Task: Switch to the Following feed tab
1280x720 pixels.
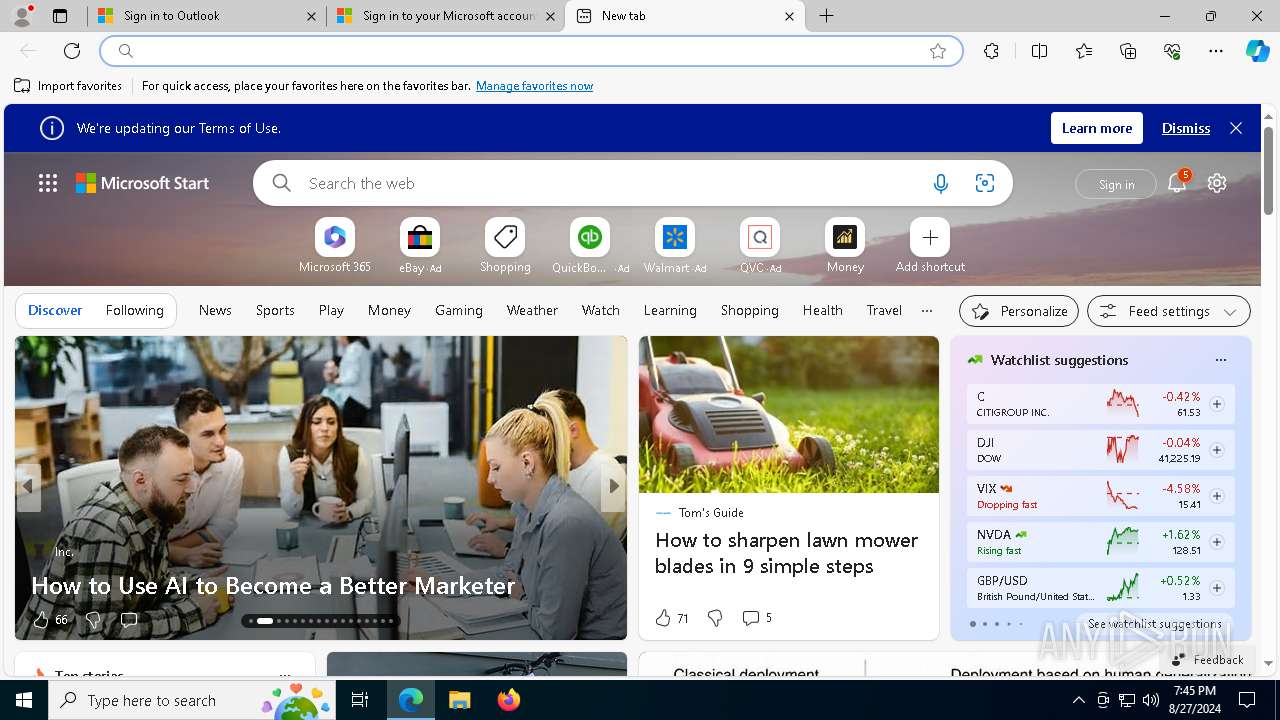Action: coord(134,310)
